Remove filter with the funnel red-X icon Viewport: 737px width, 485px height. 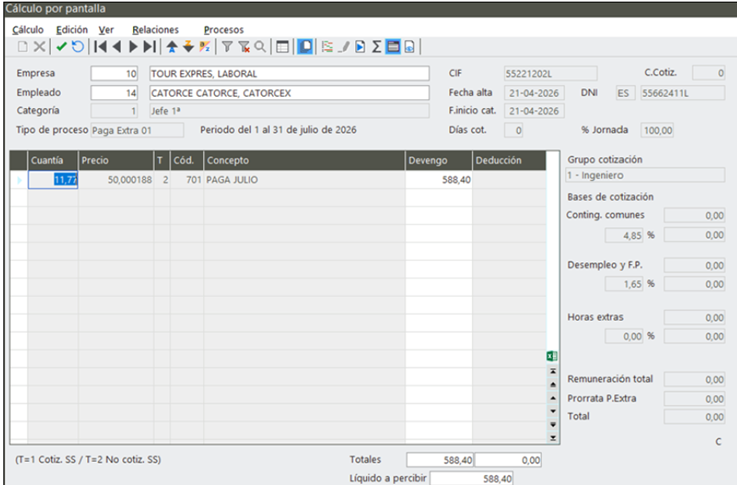point(243,47)
